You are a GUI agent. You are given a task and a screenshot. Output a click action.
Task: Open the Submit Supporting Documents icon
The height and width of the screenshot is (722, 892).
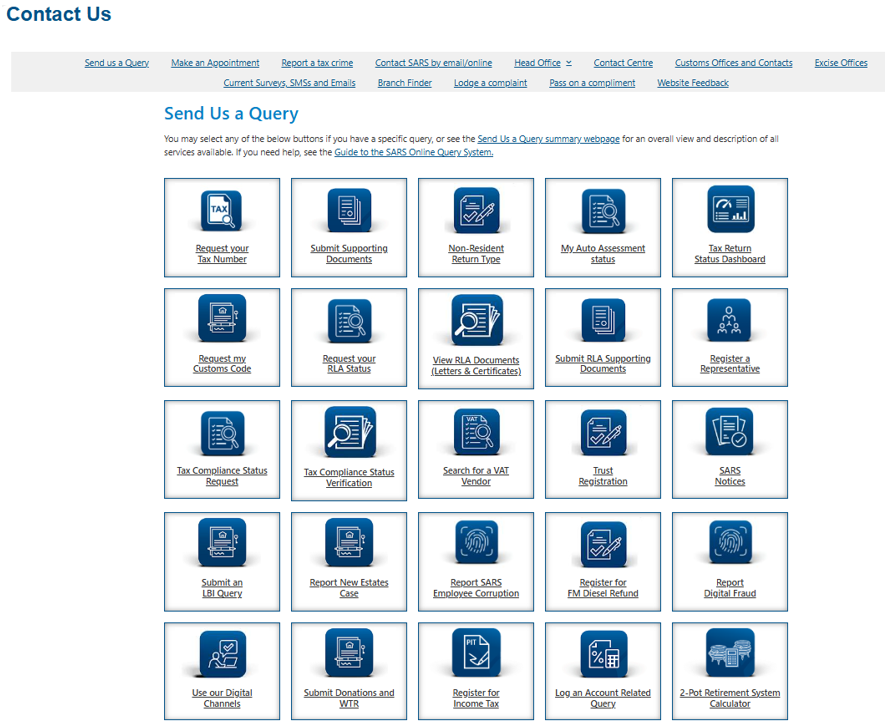pos(349,210)
